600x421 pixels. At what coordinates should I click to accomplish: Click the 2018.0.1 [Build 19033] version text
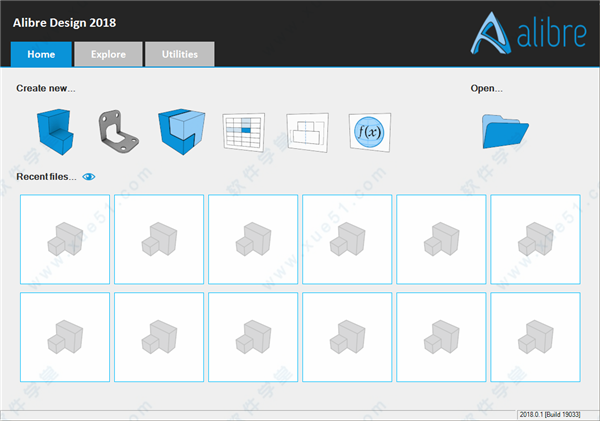coord(550,414)
